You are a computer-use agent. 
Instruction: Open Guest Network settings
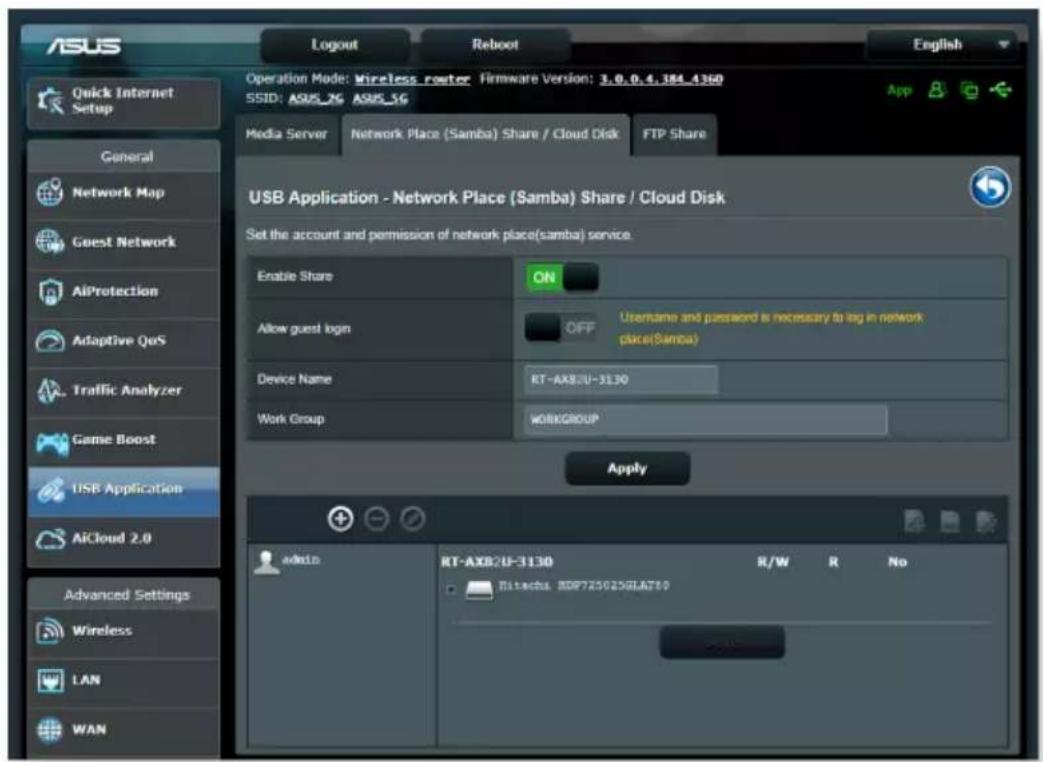pyautogui.click(x=124, y=242)
